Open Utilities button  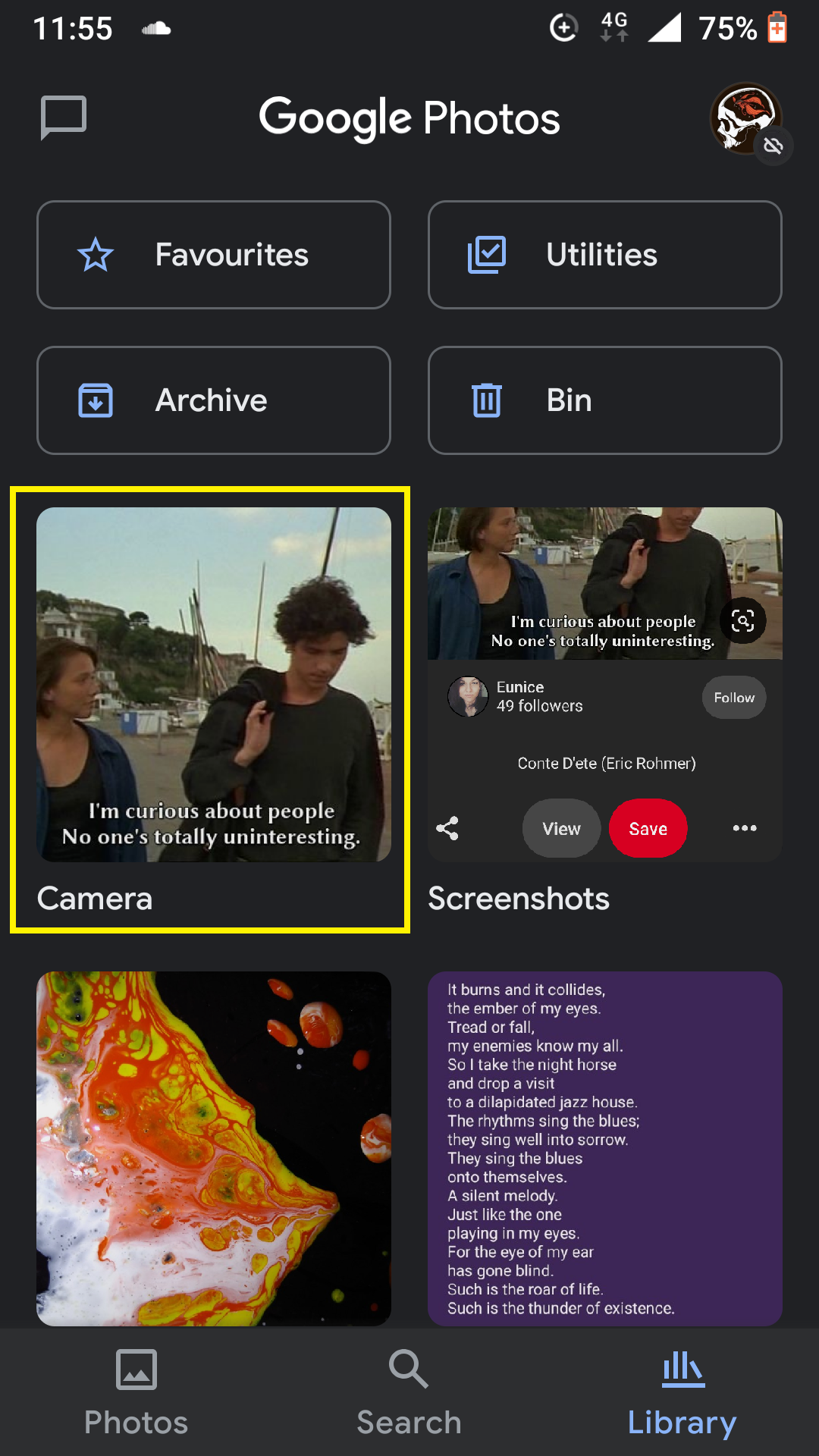[605, 255]
